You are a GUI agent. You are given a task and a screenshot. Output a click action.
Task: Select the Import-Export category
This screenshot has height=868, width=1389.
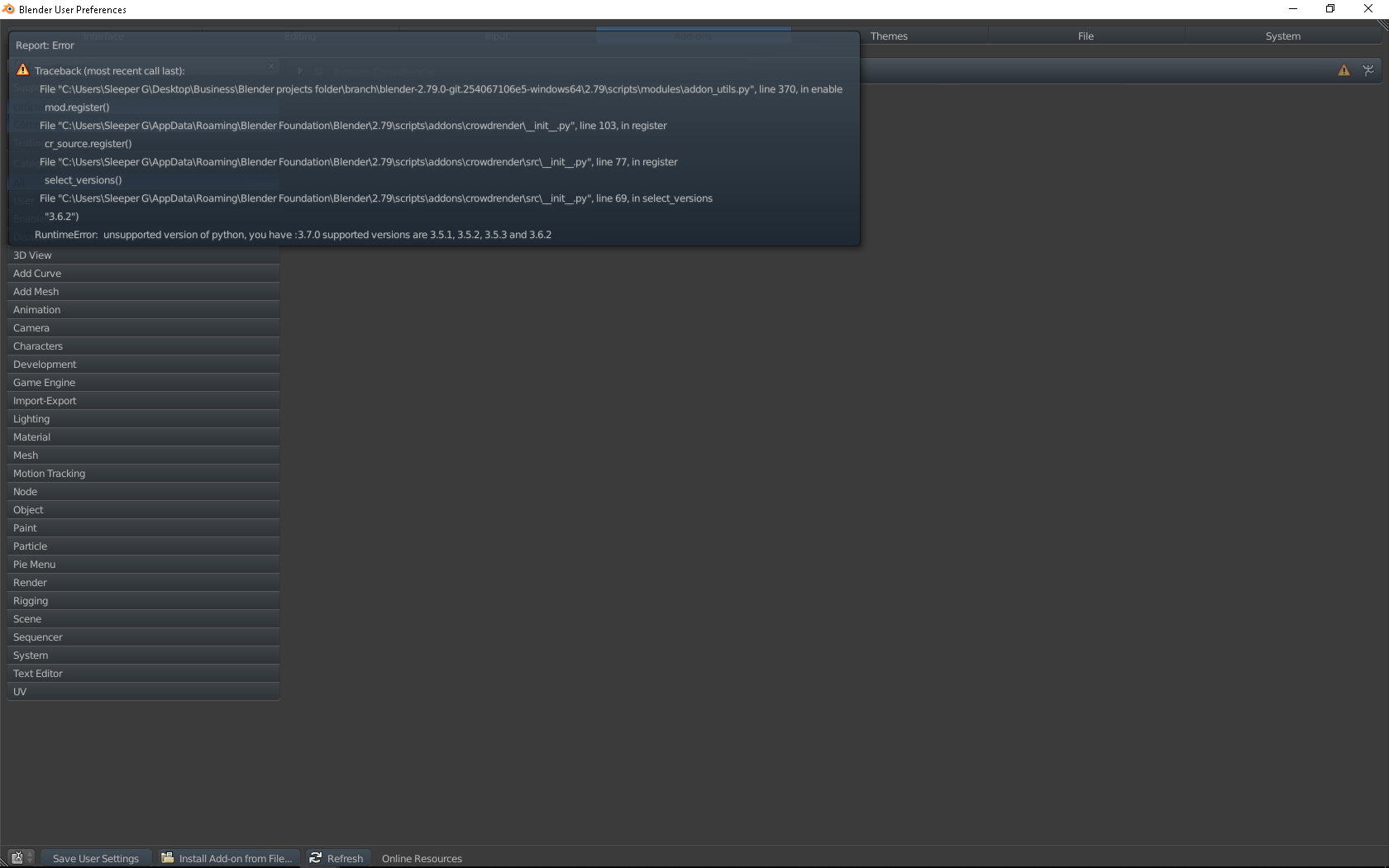click(x=144, y=401)
